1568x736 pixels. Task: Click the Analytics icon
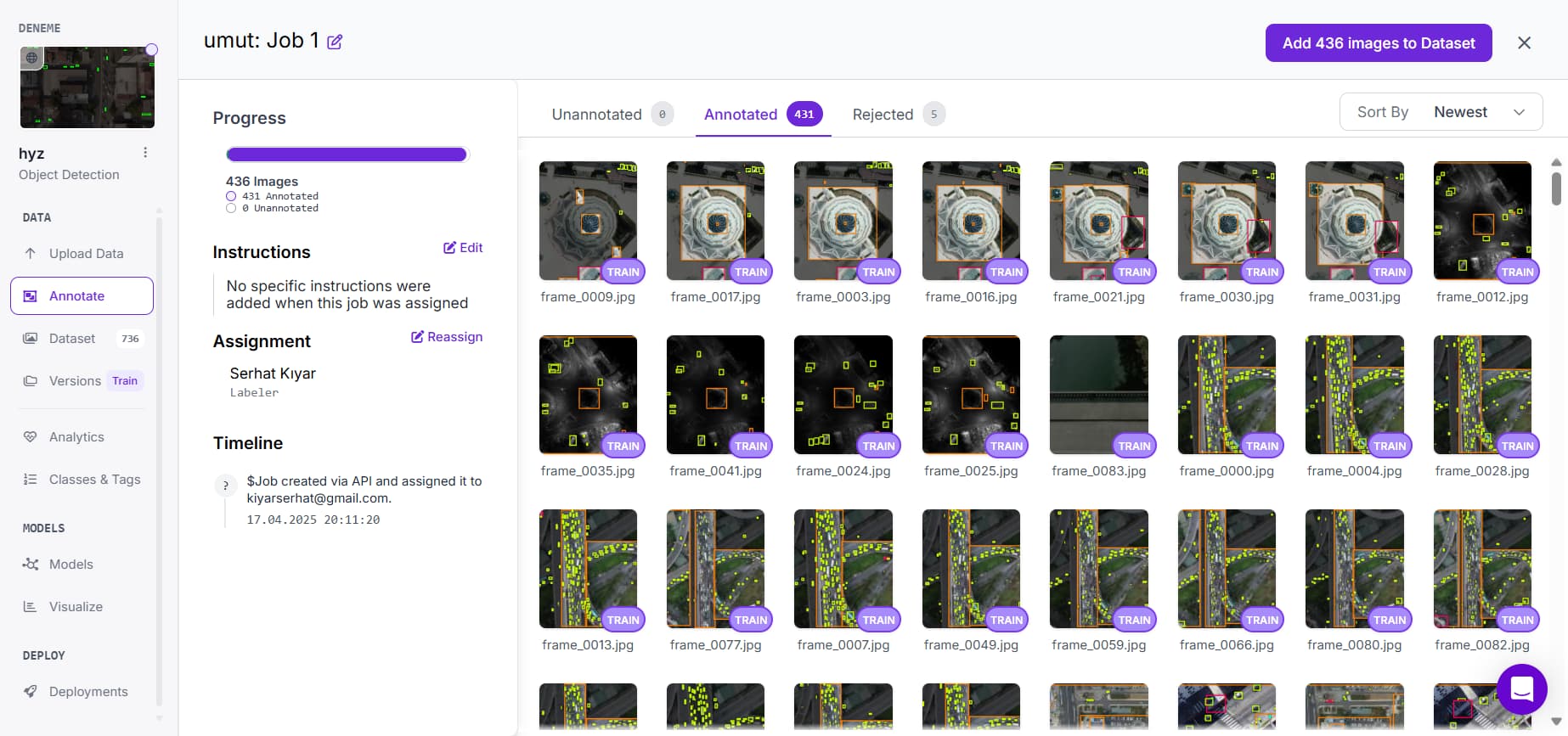point(31,436)
